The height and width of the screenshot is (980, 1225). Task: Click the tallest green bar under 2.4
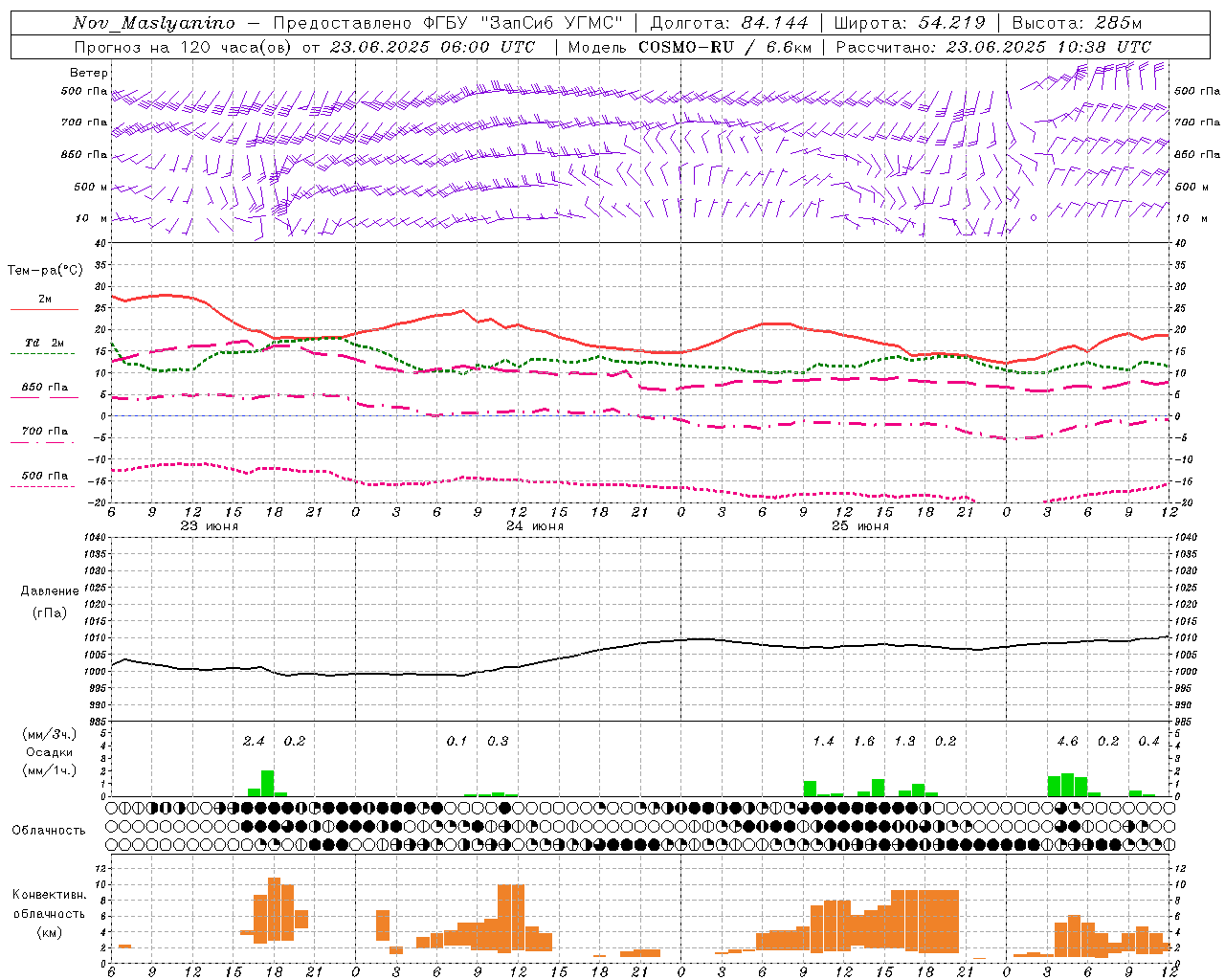click(x=268, y=783)
